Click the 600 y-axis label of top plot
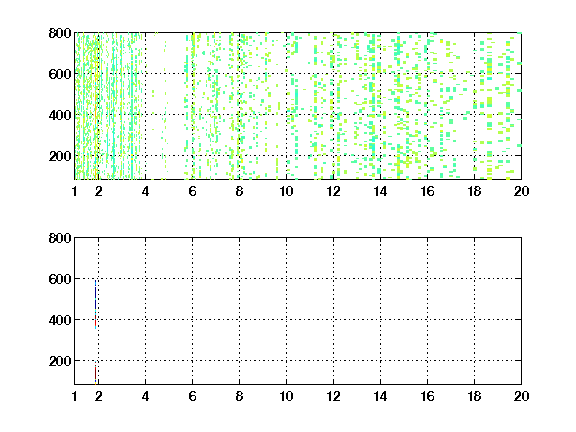Viewport: 576px width, 432px height. [60, 74]
